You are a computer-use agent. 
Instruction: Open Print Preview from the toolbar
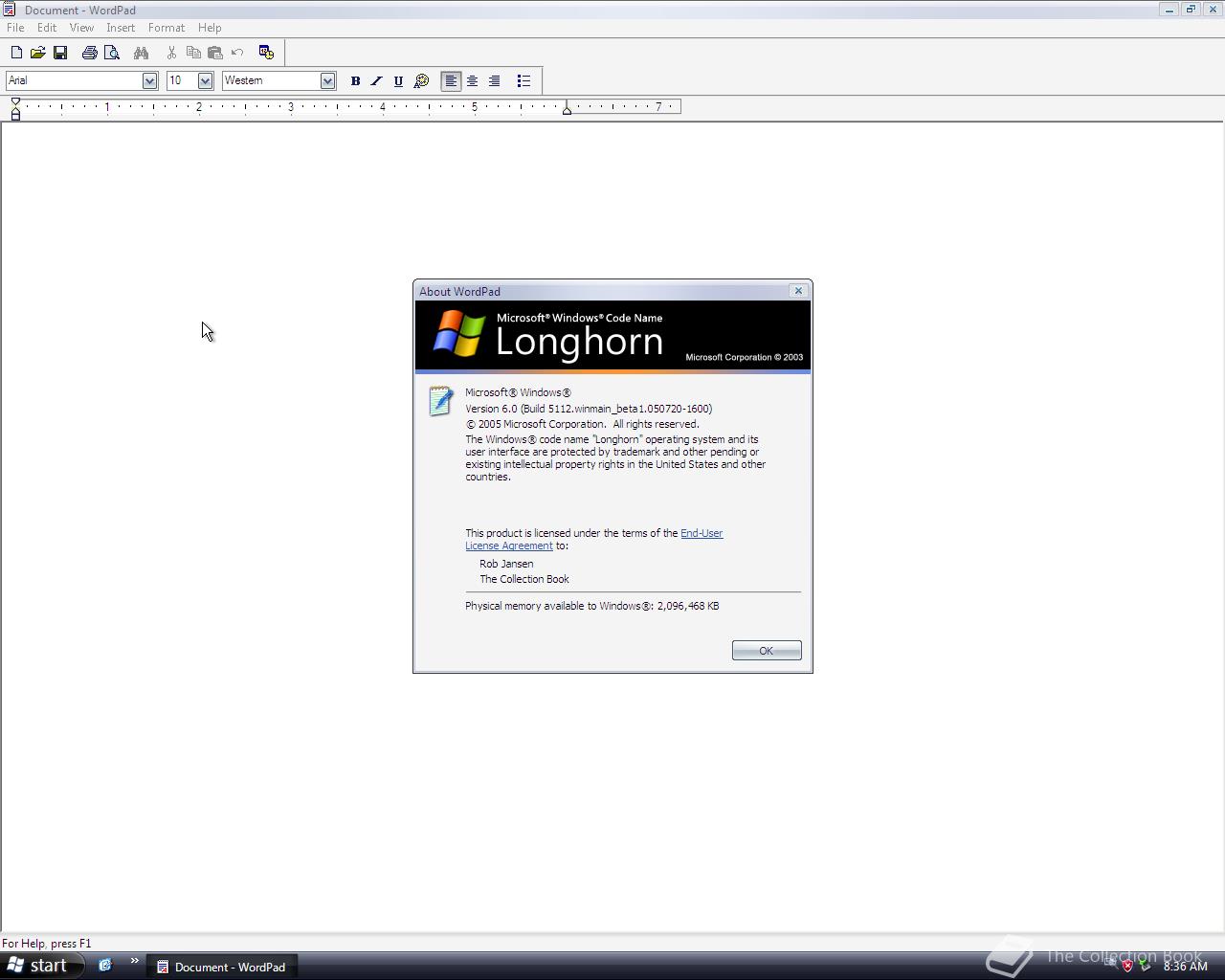point(112,53)
